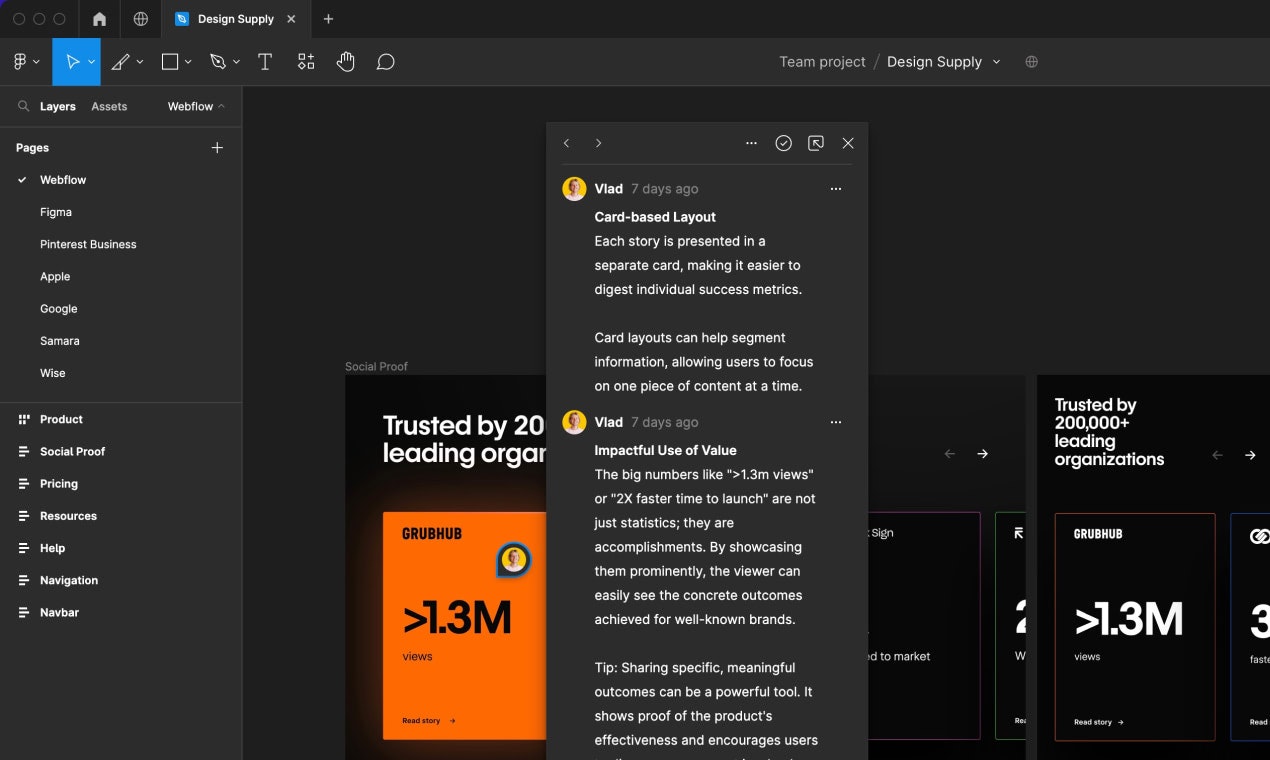Mark comment thread as resolved
The image size is (1270, 760).
[783, 143]
